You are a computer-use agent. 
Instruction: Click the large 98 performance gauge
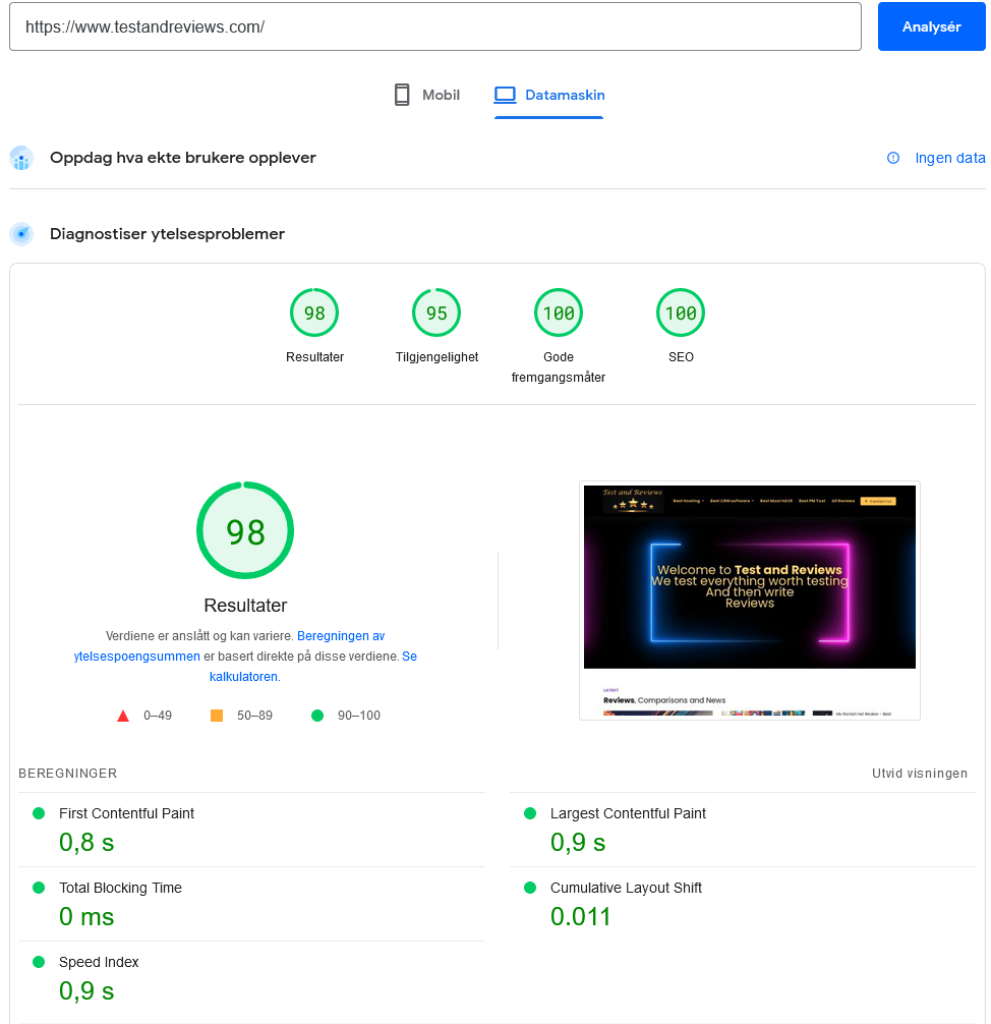tap(245, 530)
